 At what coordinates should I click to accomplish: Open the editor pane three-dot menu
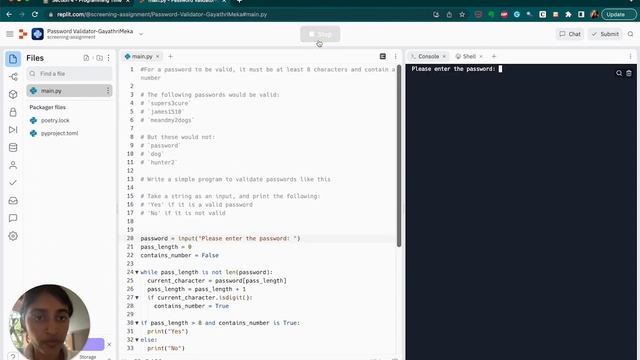point(395,56)
